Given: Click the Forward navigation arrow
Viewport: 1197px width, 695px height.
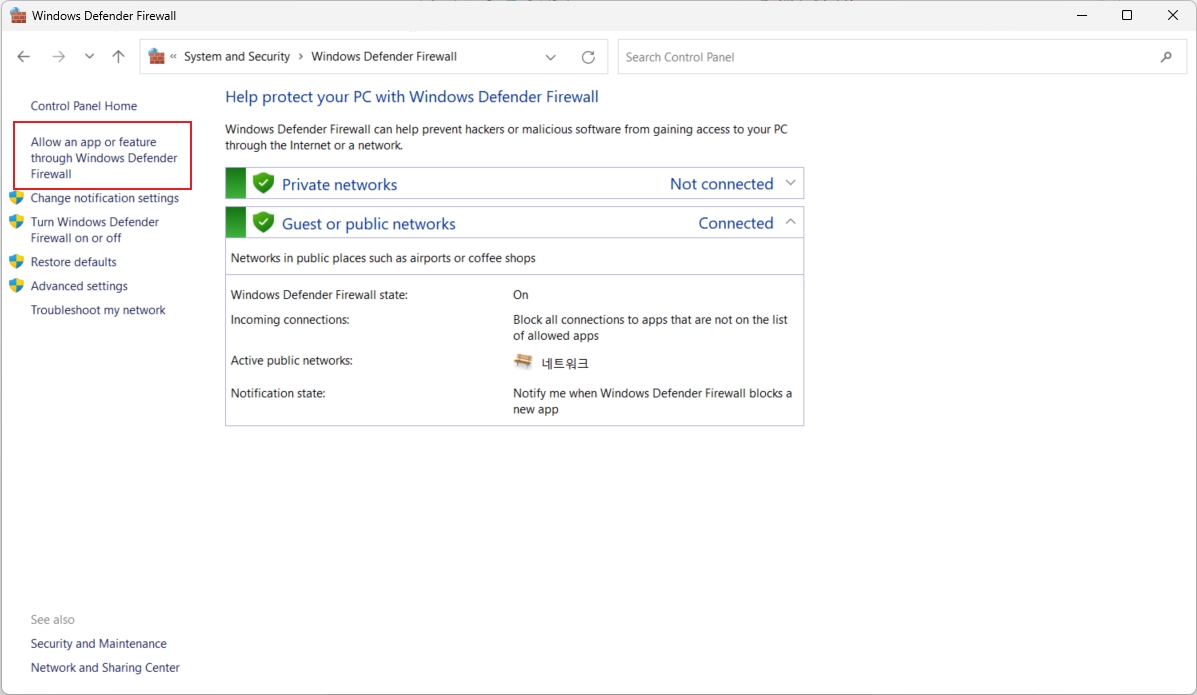Looking at the screenshot, I should [x=59, y=57].
